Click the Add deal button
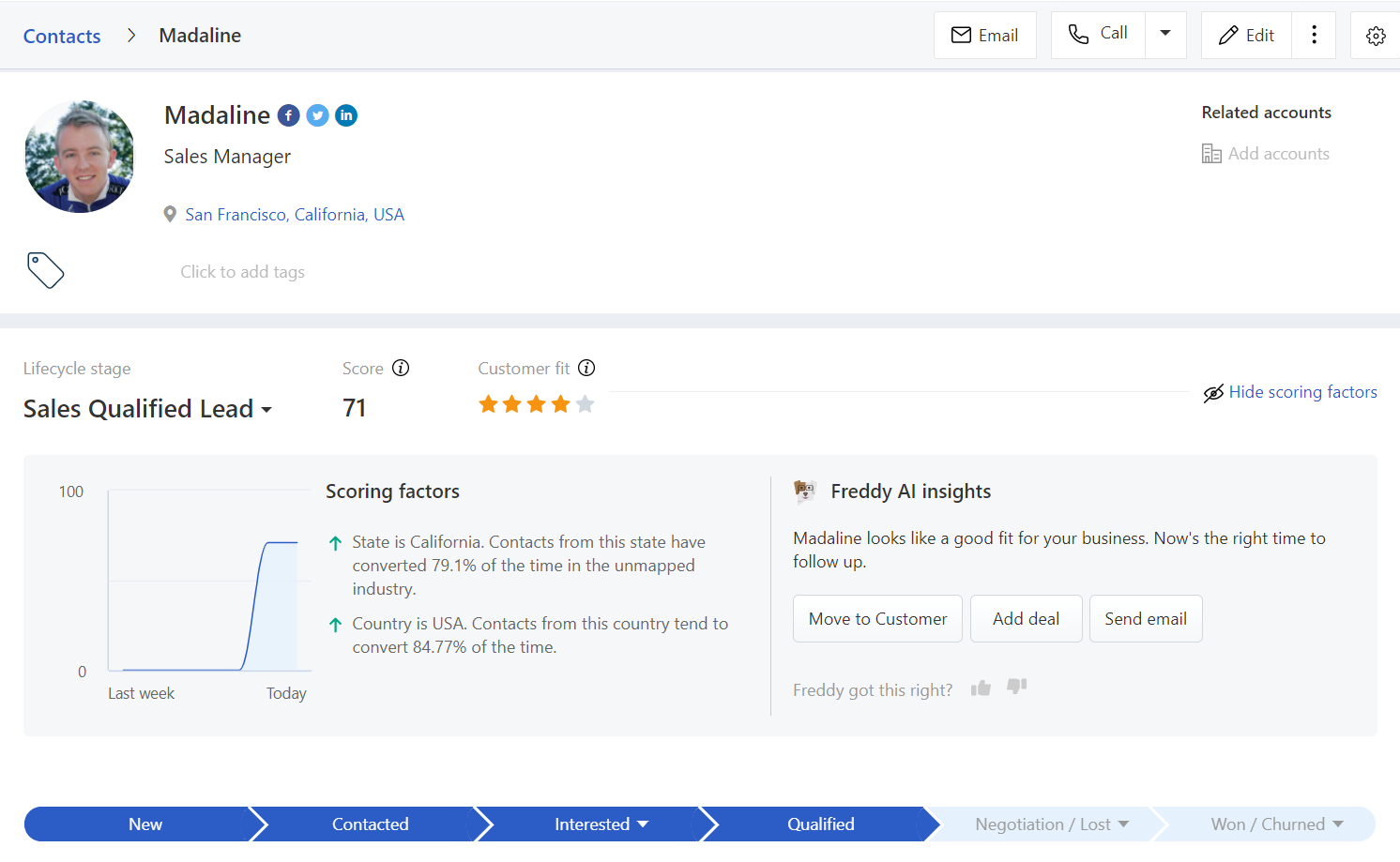The width and height of the screenshot is (1400, 862). point(1026,619)
